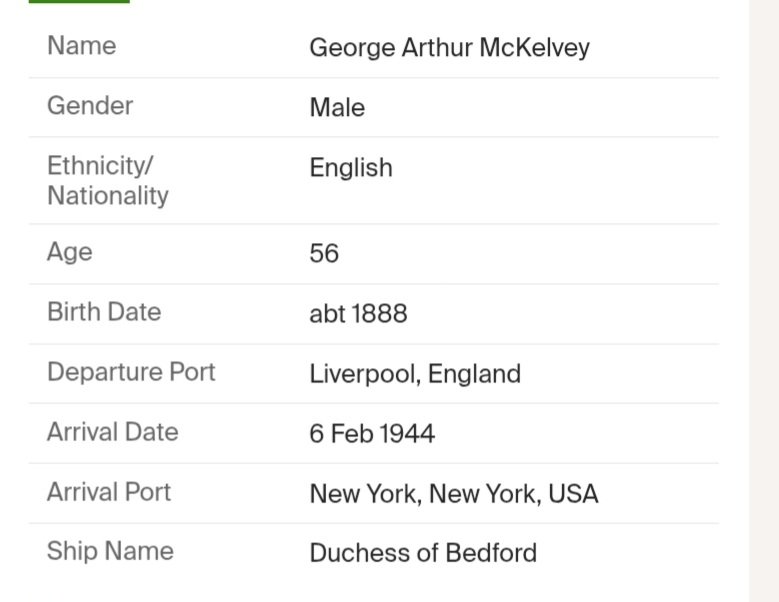Viewport: 779px width, 602px height.
Task: Click the Age field label
Action: tap(69, 252)
